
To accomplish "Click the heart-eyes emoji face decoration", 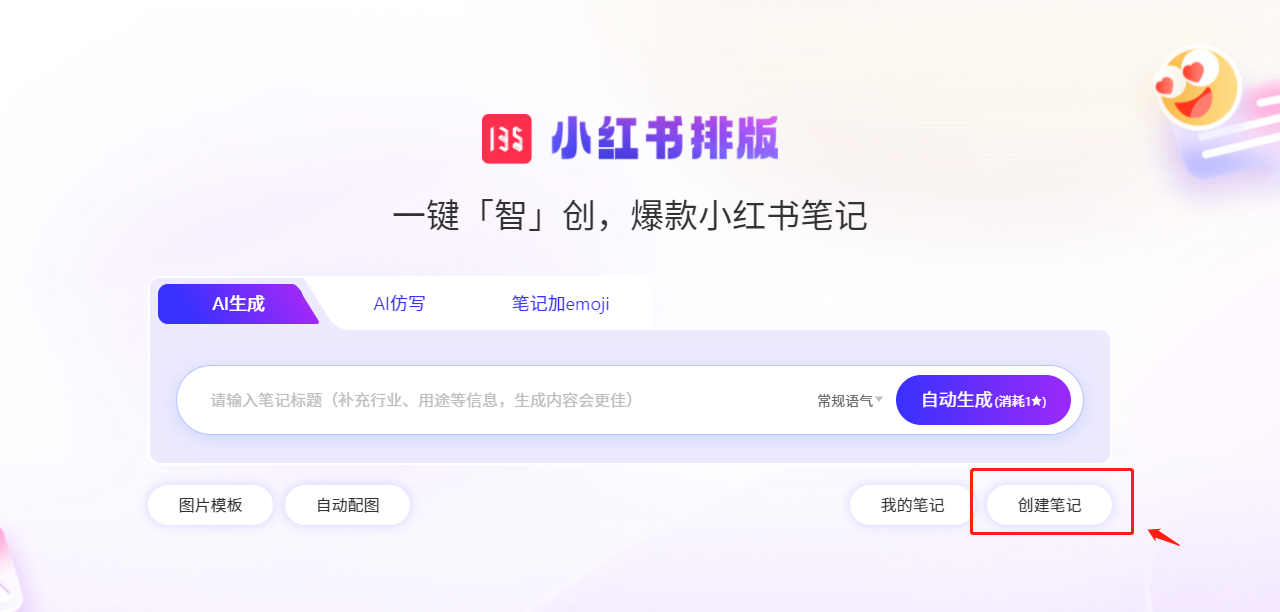I will 1196,88.
